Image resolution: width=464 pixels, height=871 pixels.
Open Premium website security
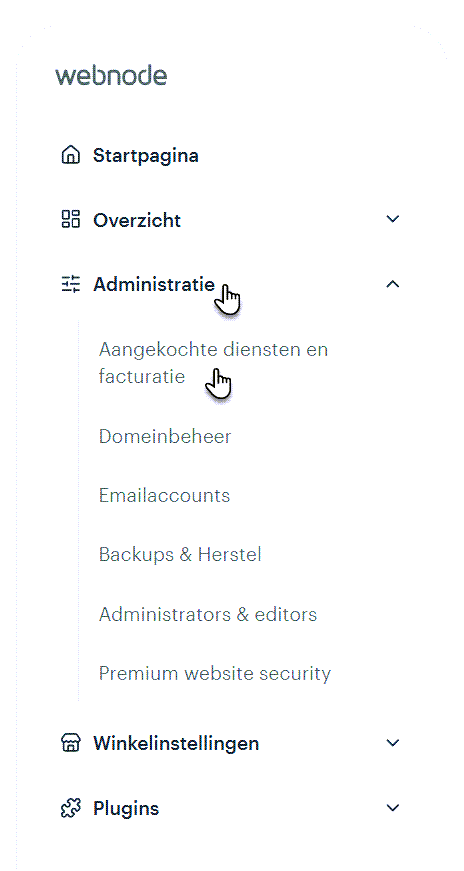coord(215,674)
